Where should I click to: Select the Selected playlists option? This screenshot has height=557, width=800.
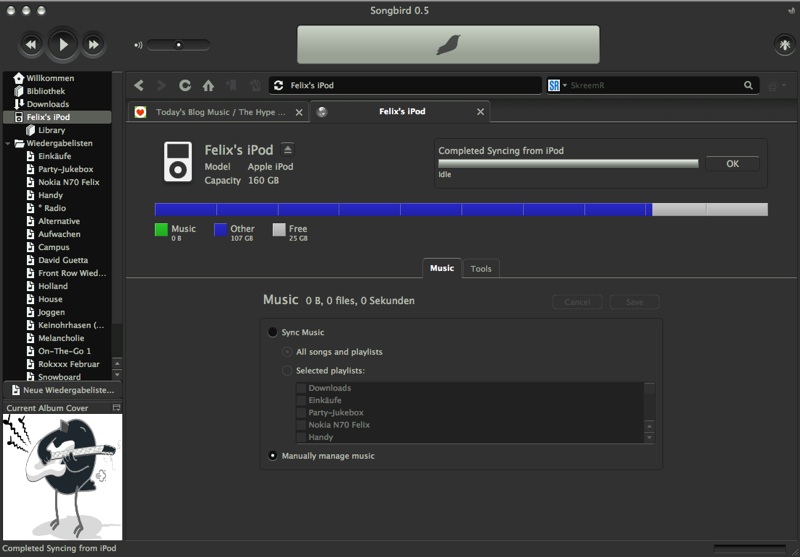287,371
